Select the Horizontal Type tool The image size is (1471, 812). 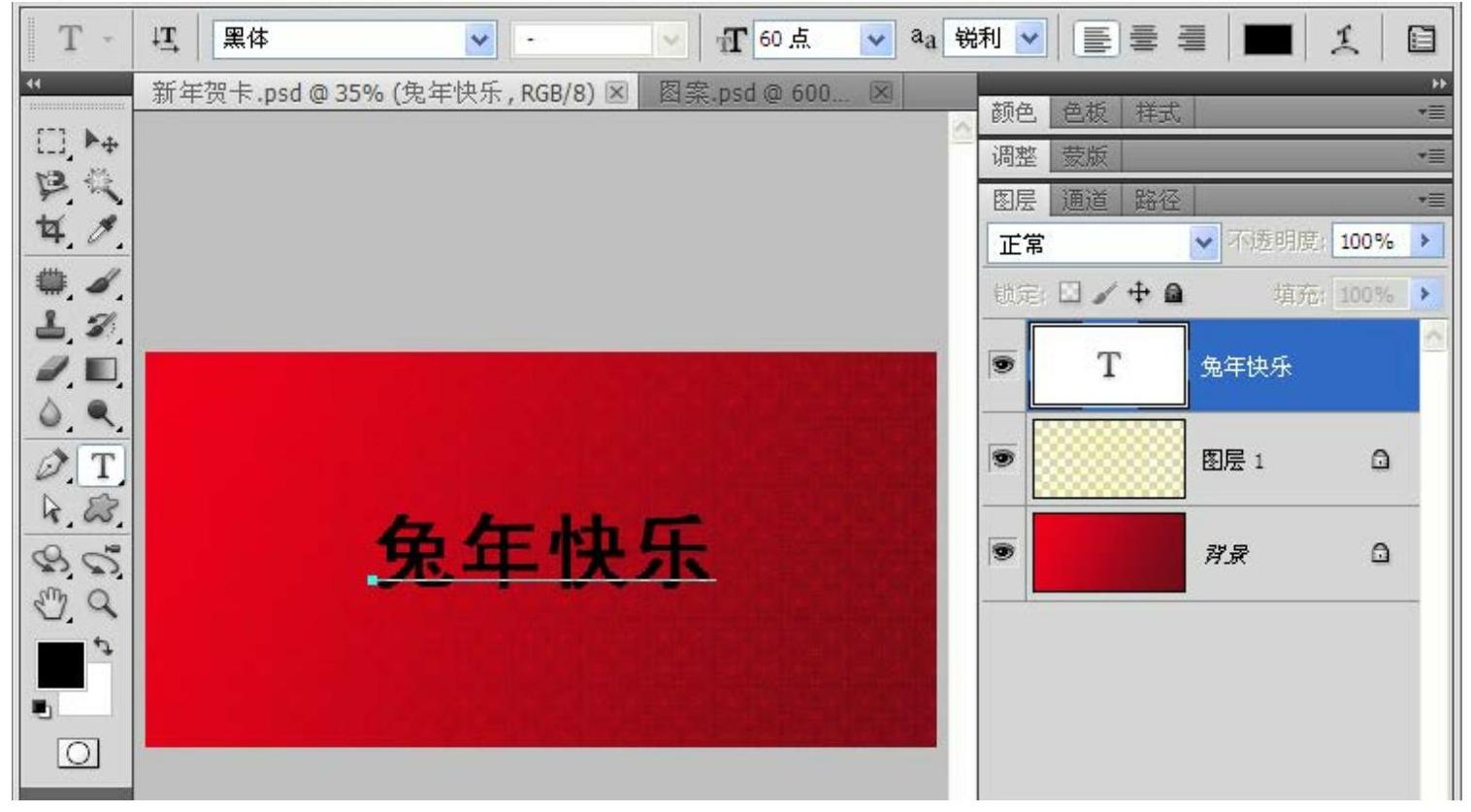pos(102,467)
